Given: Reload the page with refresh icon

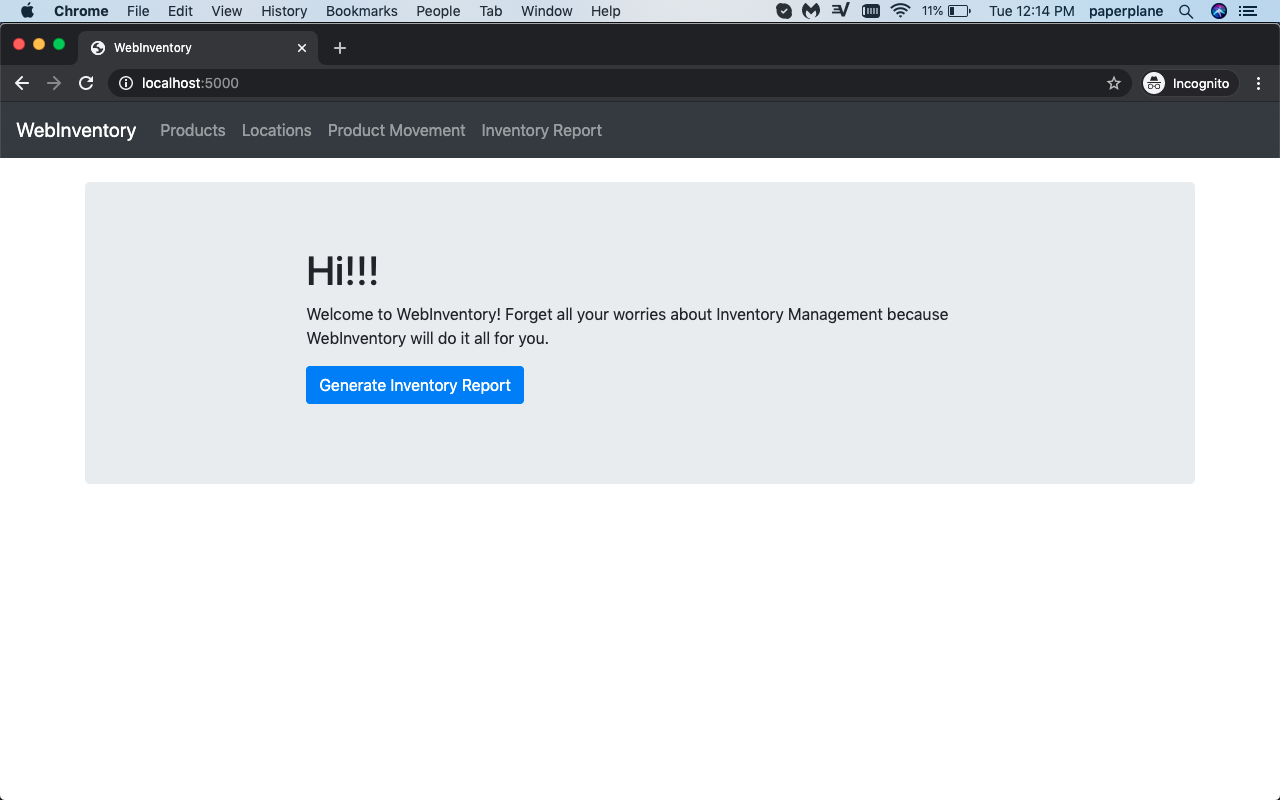Looking at the screenshot, I should pyautogui.click(x=86, y=83).
